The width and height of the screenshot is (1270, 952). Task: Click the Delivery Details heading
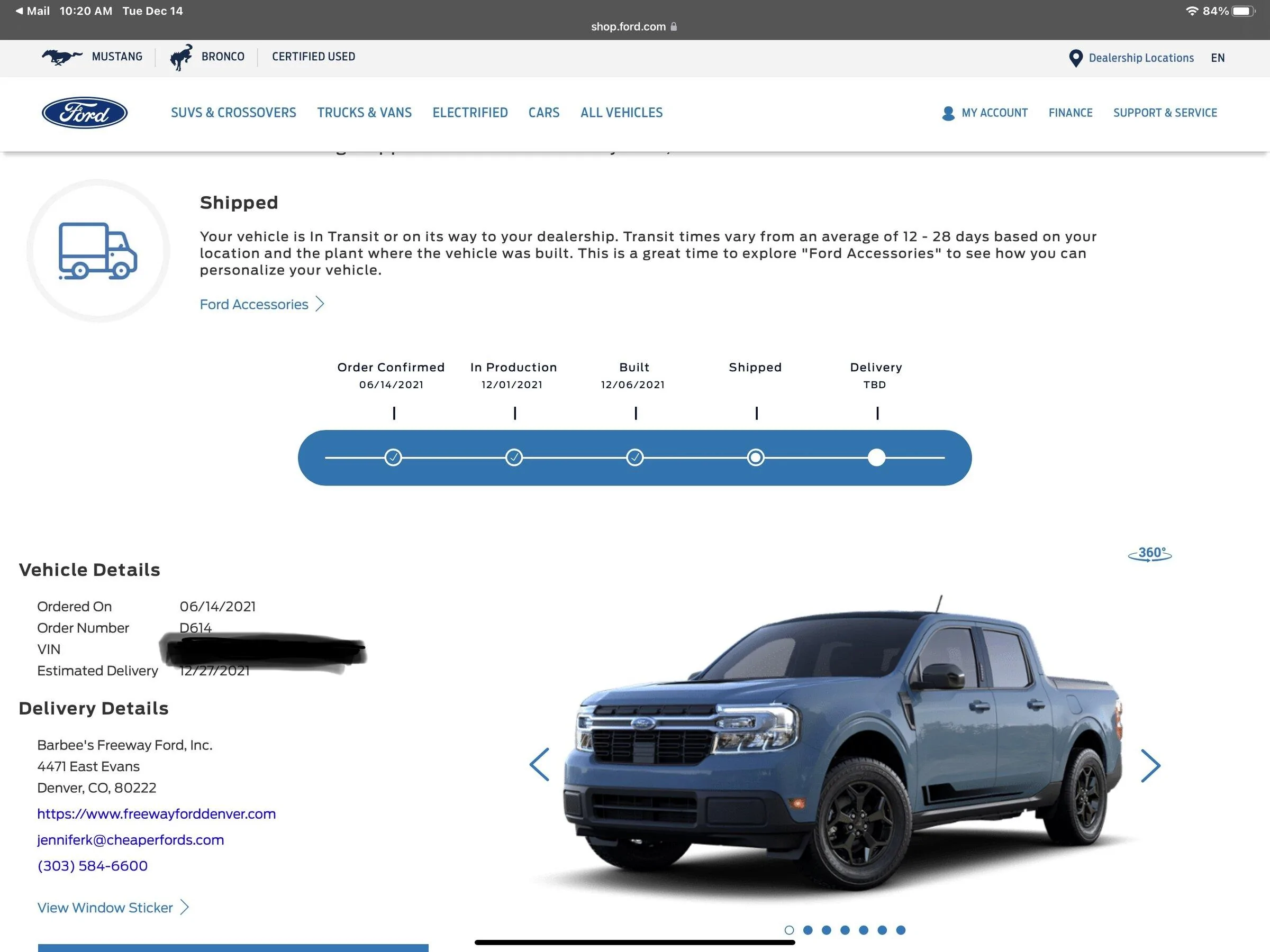click(94, 709)
